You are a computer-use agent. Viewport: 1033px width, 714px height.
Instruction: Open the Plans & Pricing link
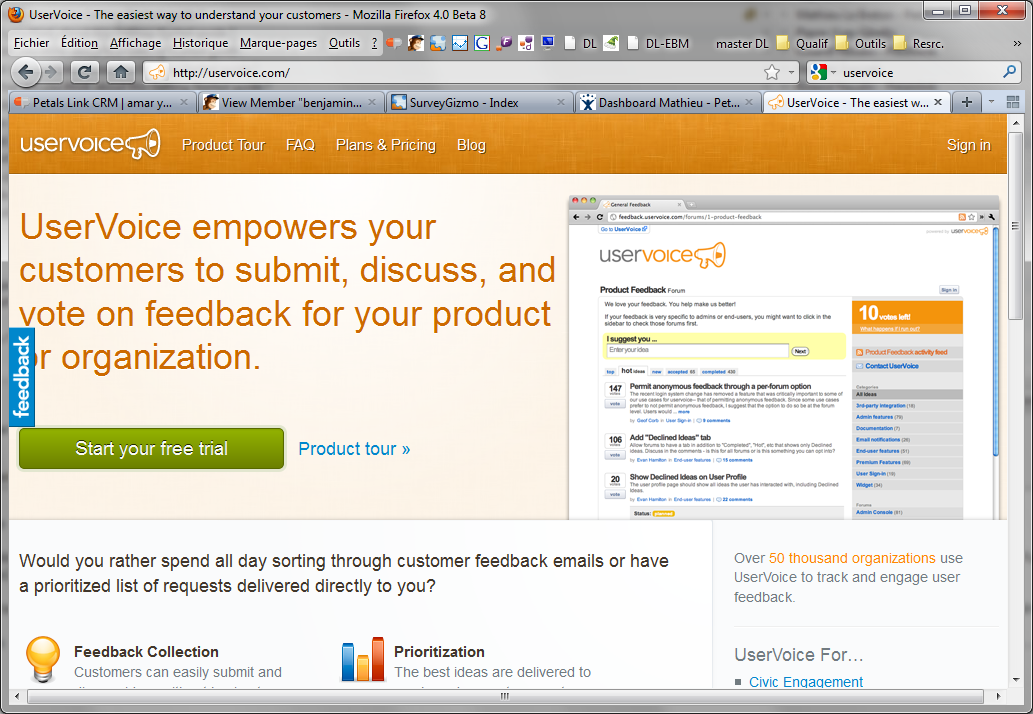click(385, 145)
